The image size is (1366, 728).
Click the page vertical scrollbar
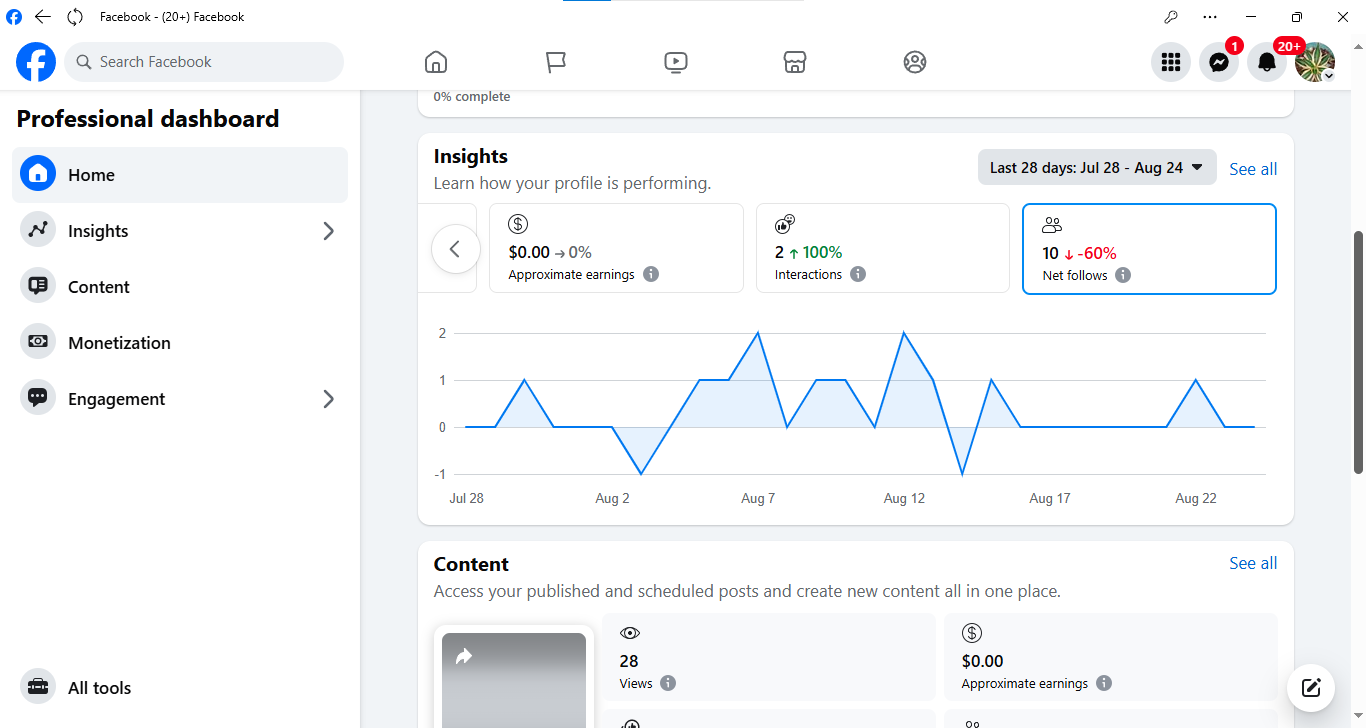coord(1358,352)
